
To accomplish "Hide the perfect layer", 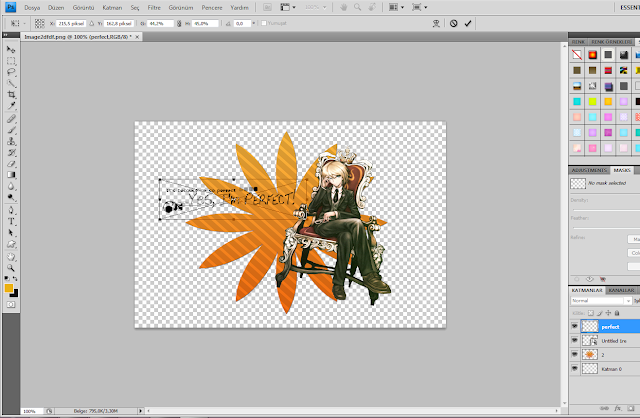I will click(x=575, y=326).
